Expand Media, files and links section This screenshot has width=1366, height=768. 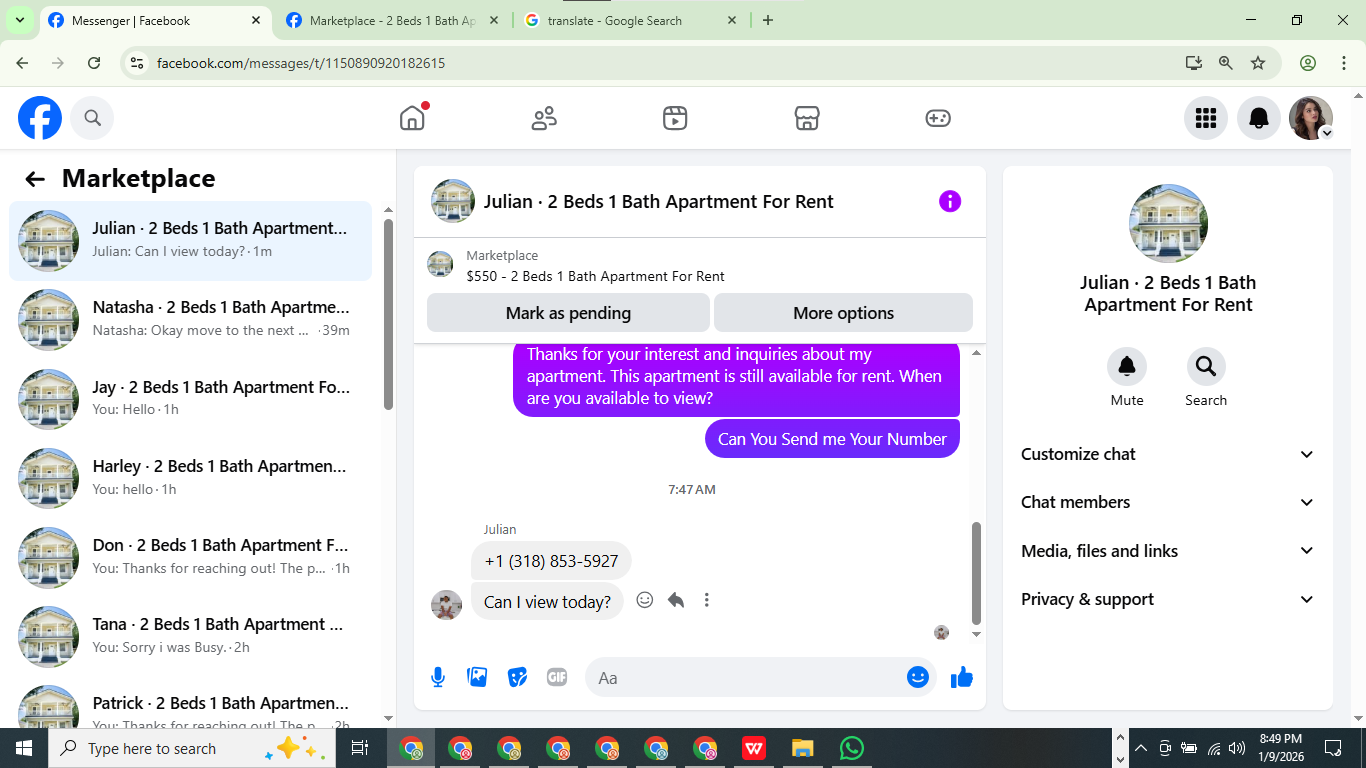[x=1167, y=551]
